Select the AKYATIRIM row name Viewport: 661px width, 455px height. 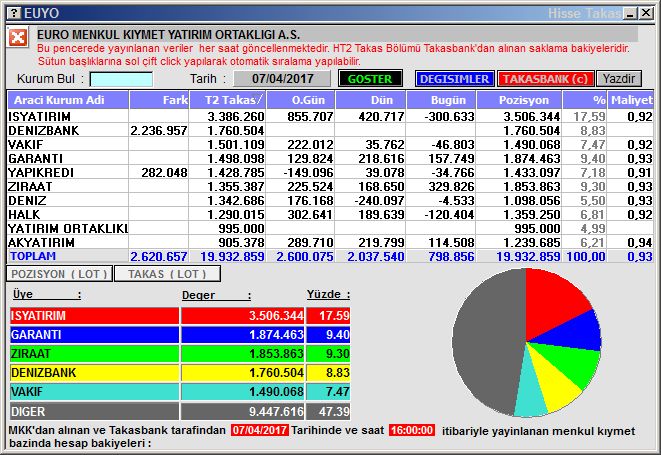41,242
